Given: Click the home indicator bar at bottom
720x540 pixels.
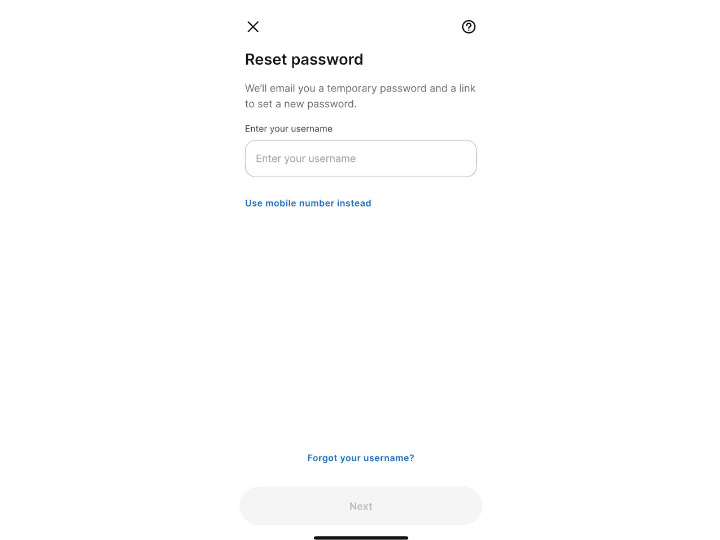Looking at the screenshot, I should click(360, 537).
